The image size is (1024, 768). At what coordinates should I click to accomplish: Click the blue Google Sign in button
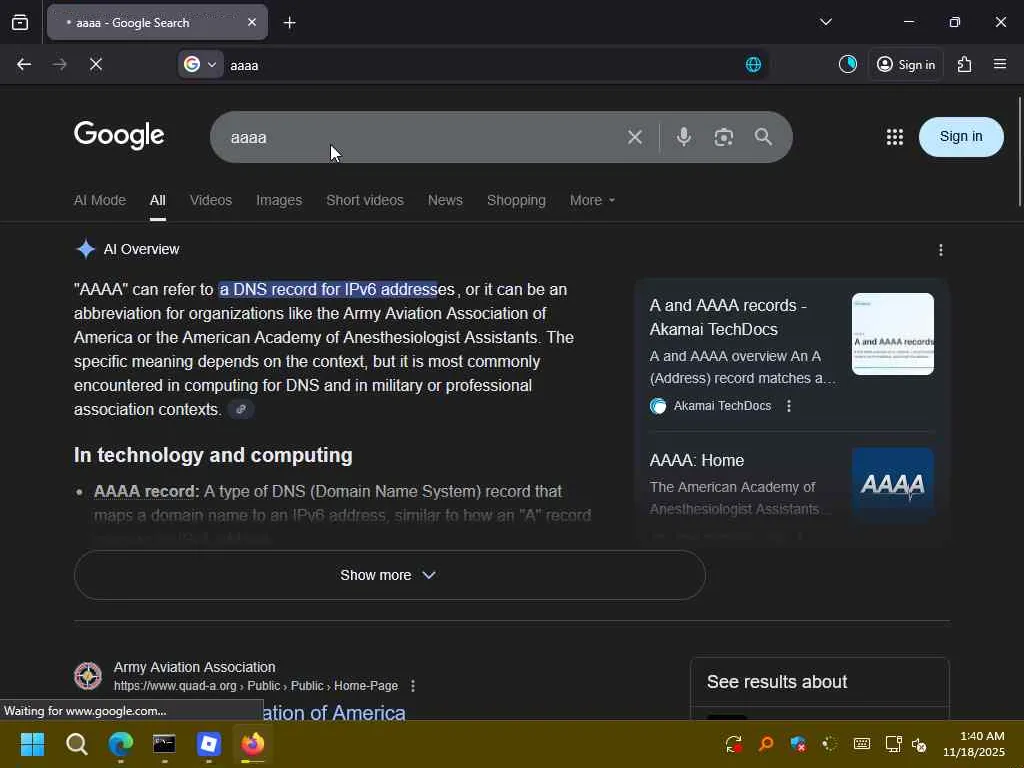pyautogui.click(x=961, y=136)
